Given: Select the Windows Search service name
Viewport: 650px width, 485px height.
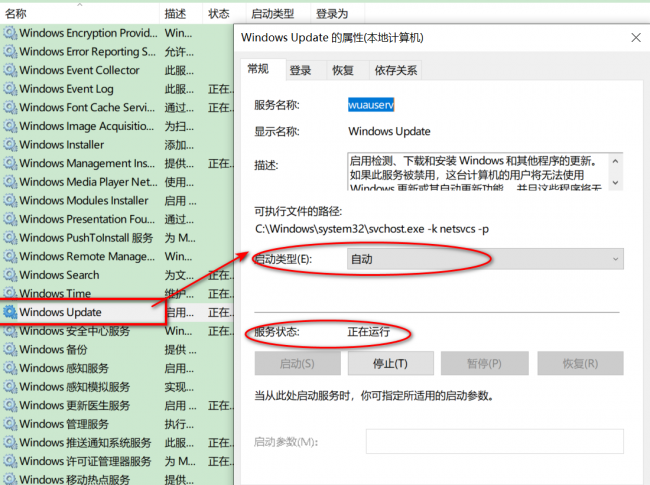Looking at the screenshot, I should click(59, 275).
